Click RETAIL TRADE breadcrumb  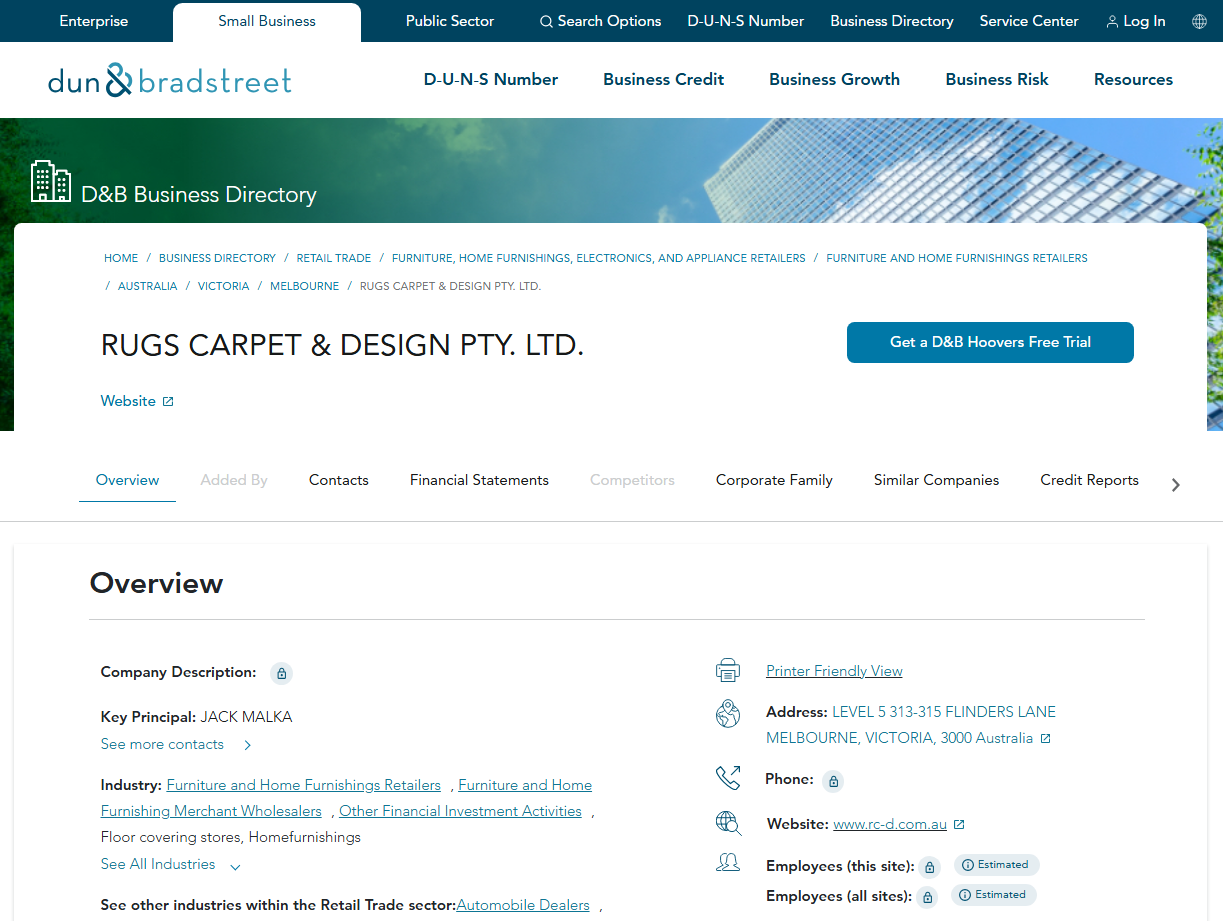point(334,258)
